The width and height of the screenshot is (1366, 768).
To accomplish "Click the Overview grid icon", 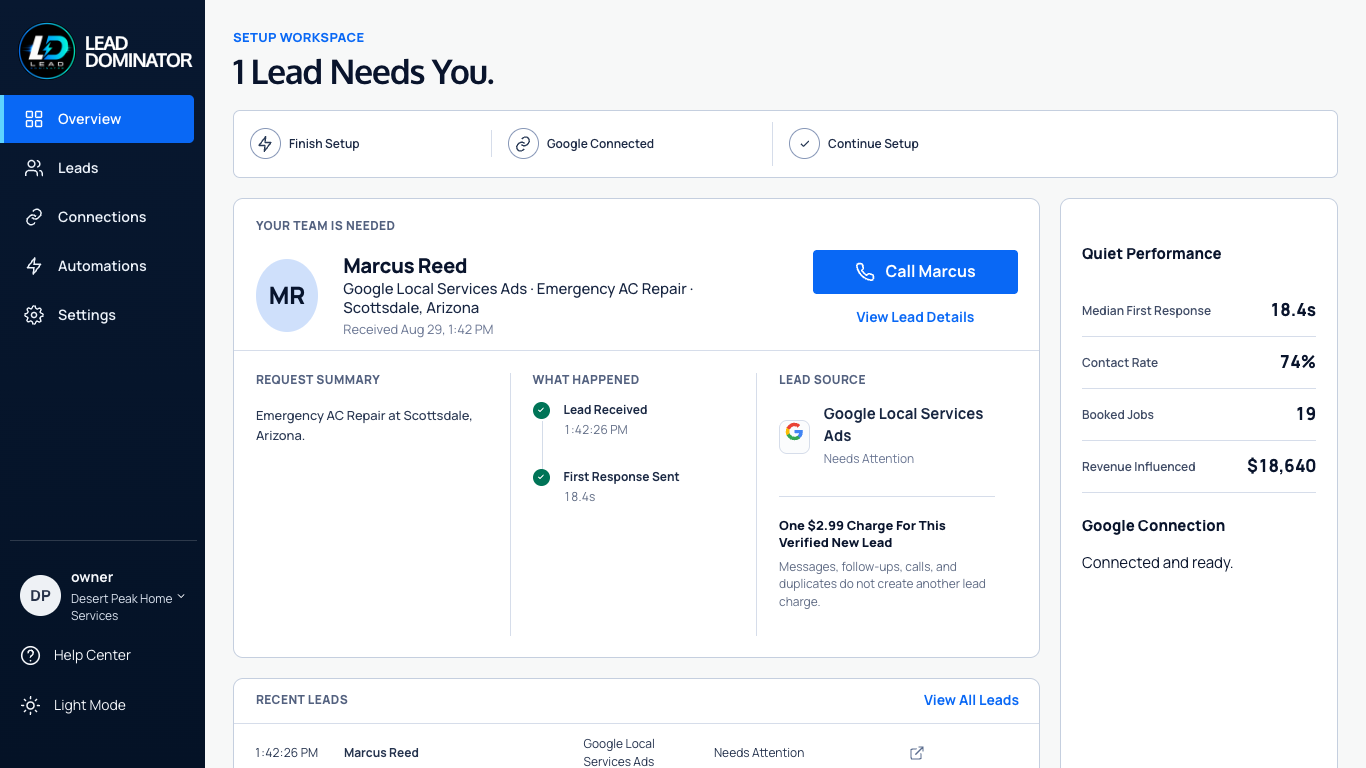I will (34, 119).
